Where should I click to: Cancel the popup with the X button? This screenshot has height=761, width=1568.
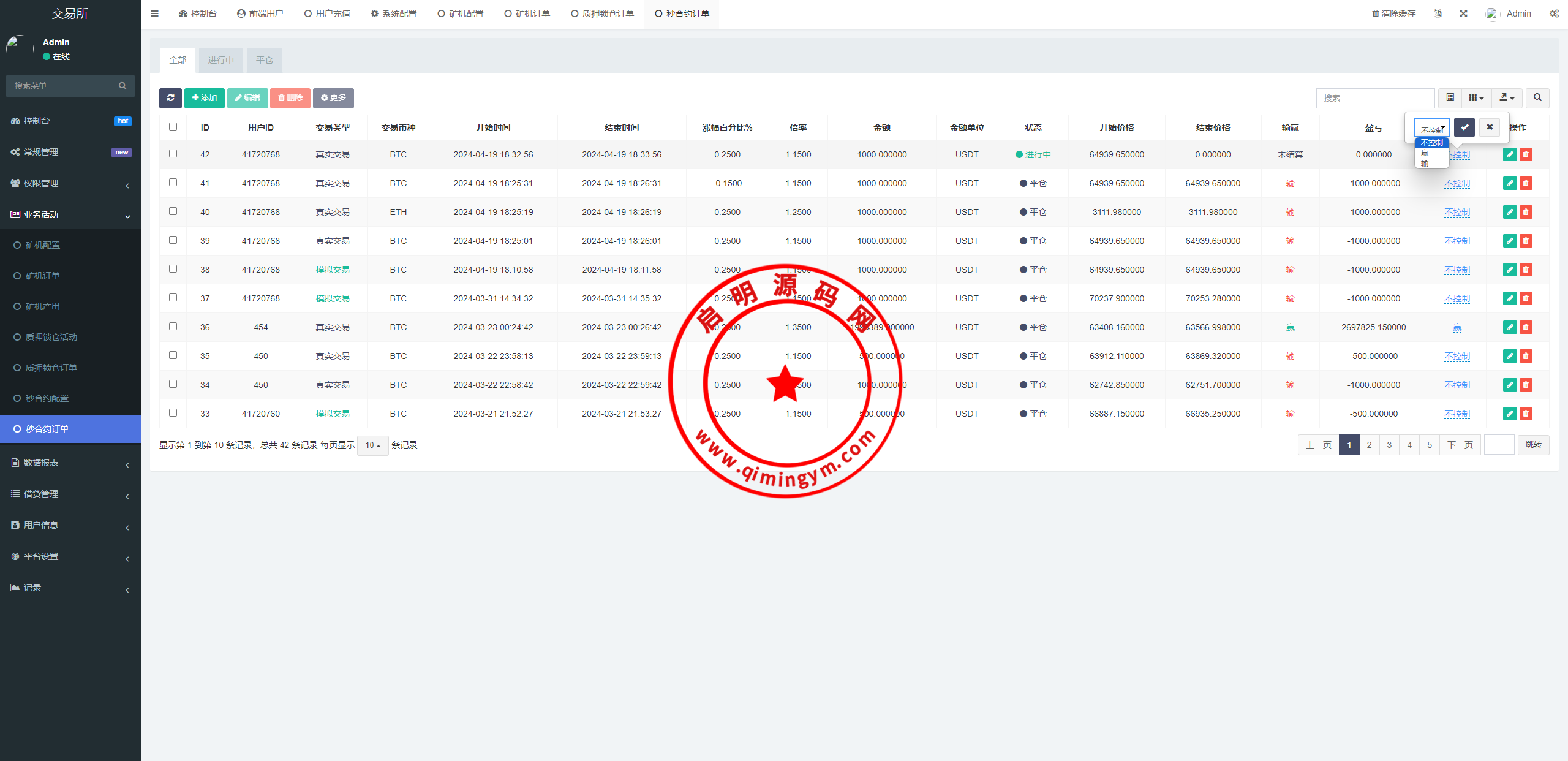click(x=1490, y=127)
